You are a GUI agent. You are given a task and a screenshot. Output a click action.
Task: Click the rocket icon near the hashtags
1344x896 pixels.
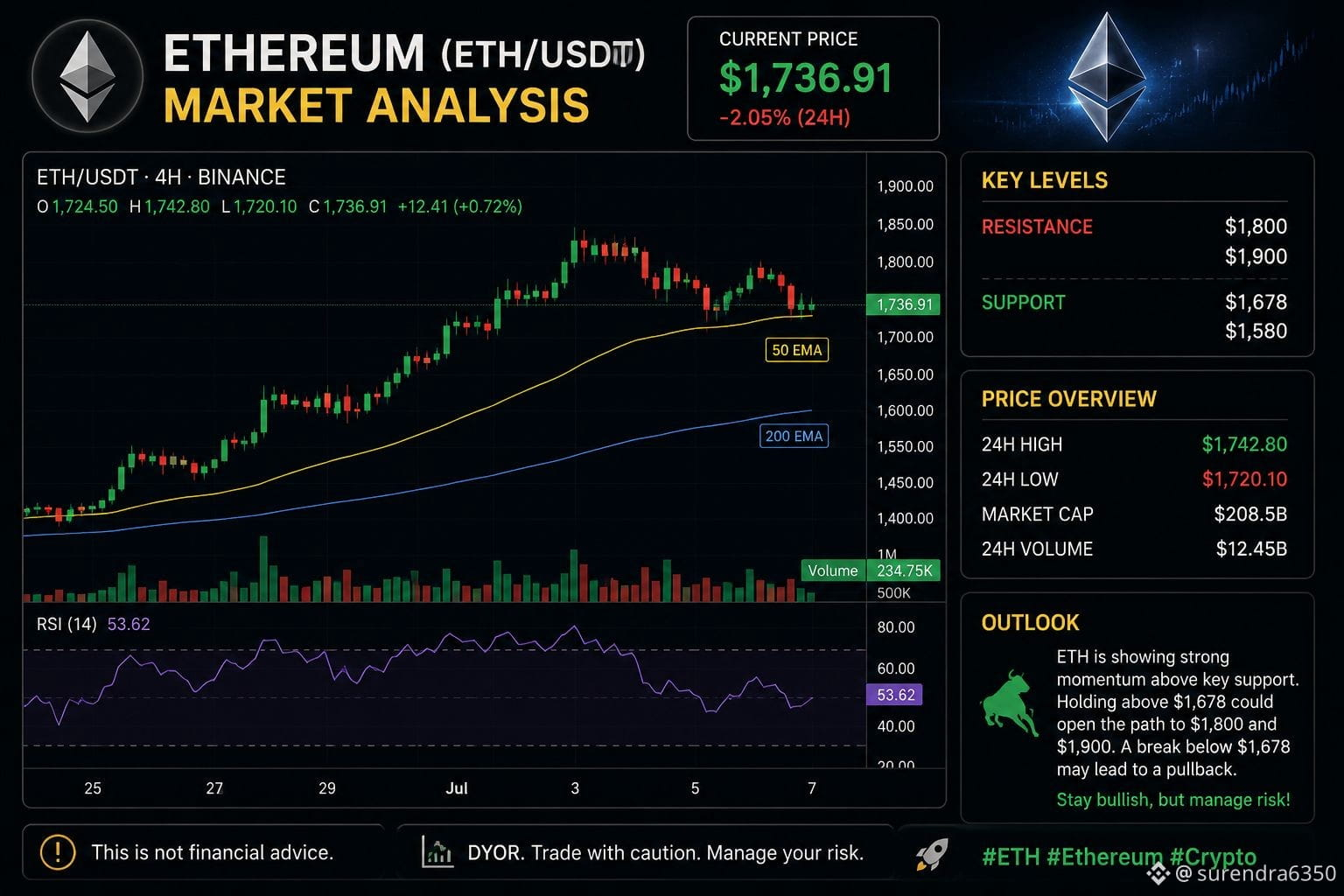(x=933, y=854)
